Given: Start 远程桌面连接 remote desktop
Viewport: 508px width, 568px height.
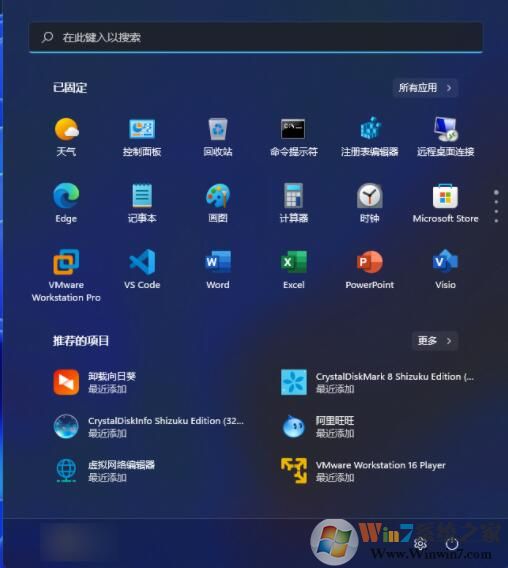Looking at the screenshot, I should (x=445, y=137).
